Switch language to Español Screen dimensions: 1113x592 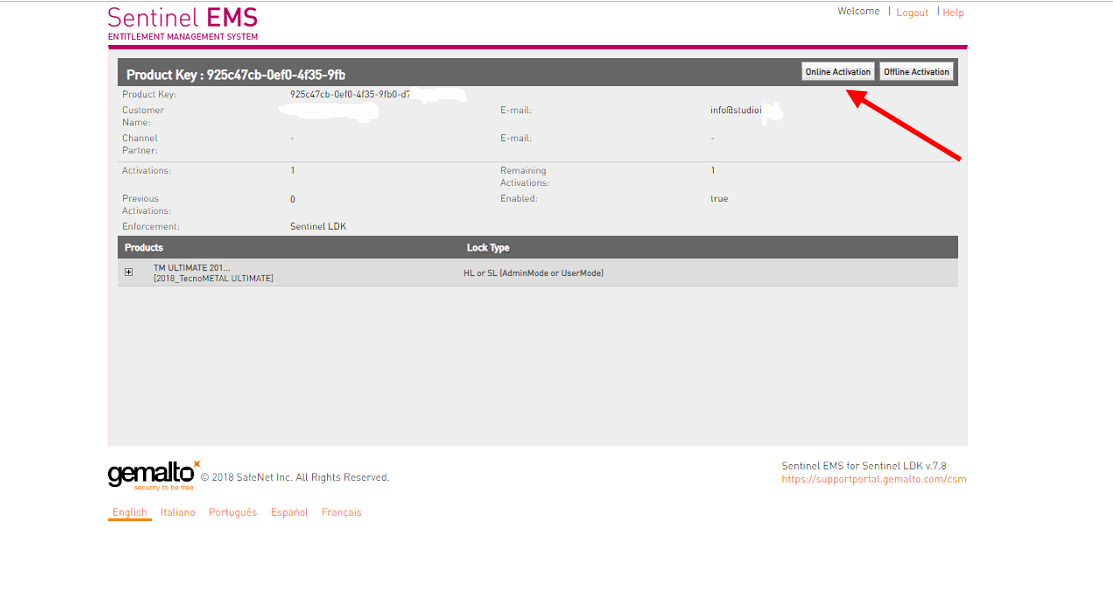[x=289, y=512]
